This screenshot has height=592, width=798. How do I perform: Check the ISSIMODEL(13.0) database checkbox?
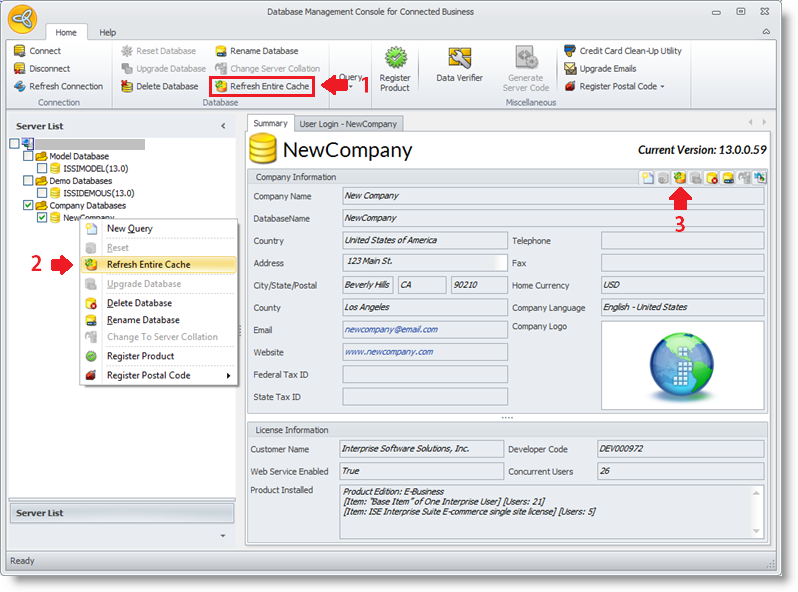pos(42,169)
